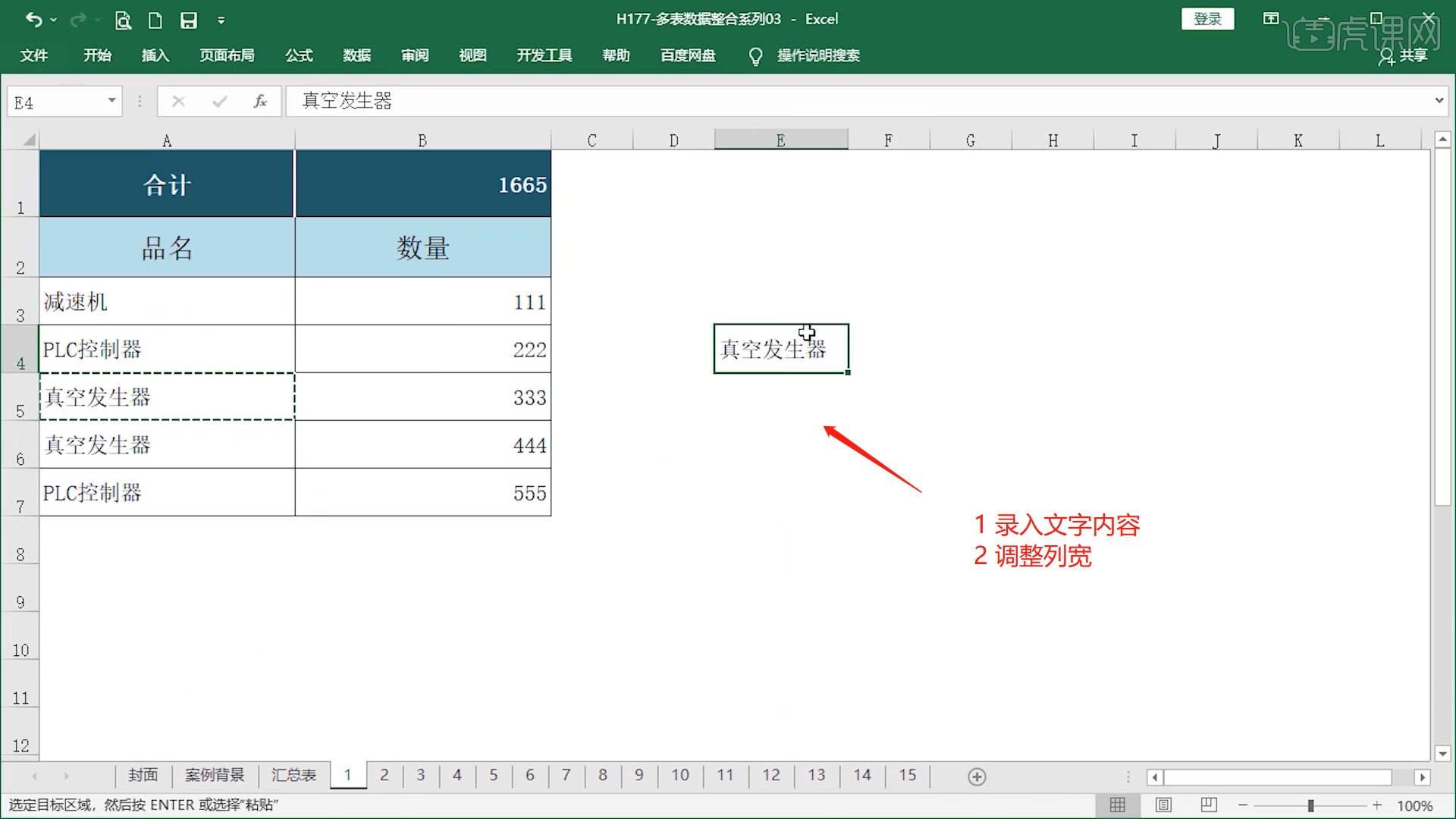This screenshot has height=819, width=1456.
Task: Click the New blank workbook icon
Action: coord(155,20)
